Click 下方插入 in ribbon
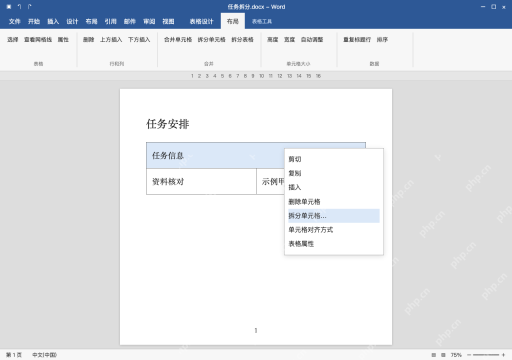The width and height of the screenshot is (512, 360). click(x=139, y=40)
